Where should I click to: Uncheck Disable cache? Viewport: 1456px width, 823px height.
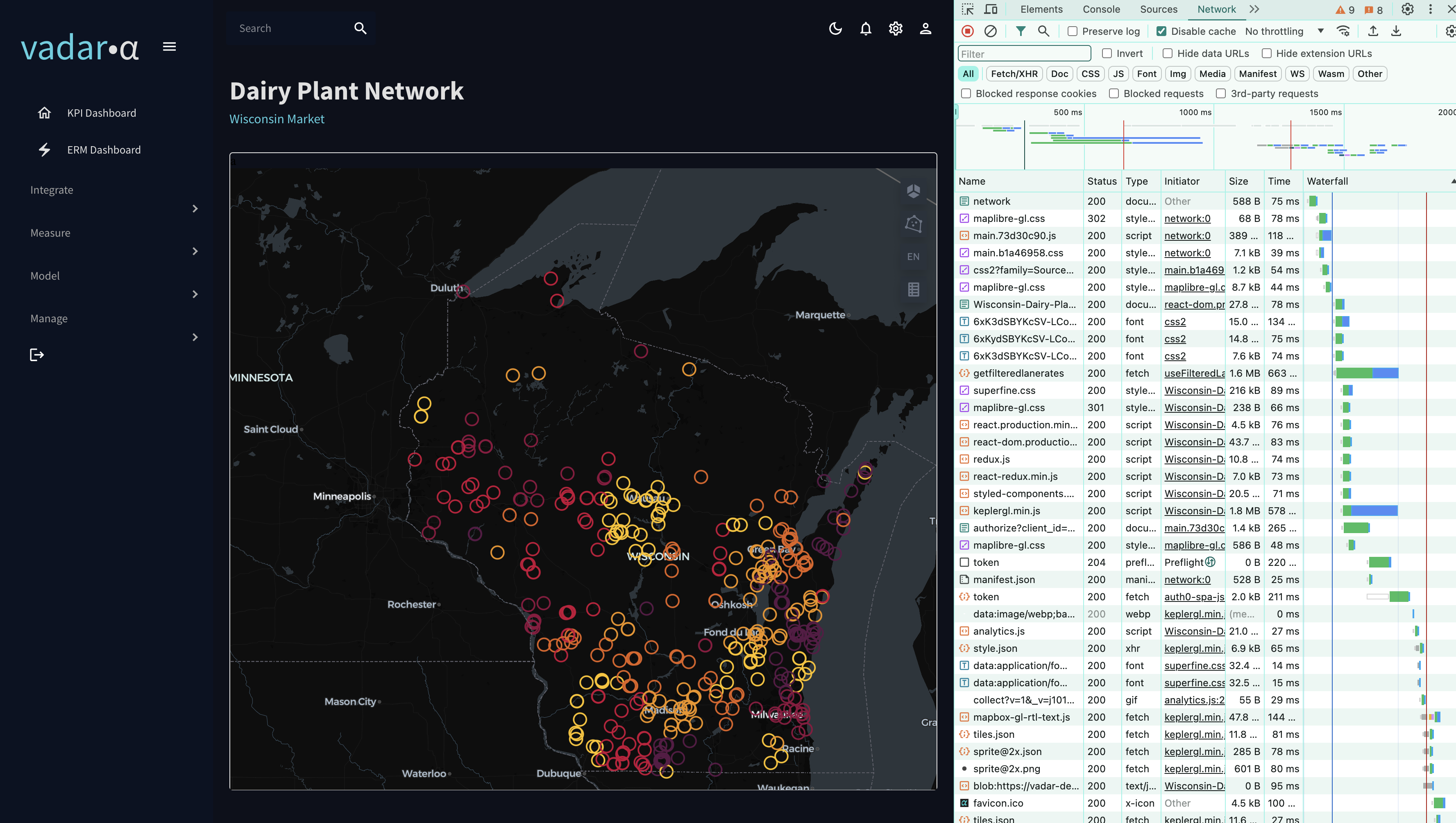point(1161,31)
